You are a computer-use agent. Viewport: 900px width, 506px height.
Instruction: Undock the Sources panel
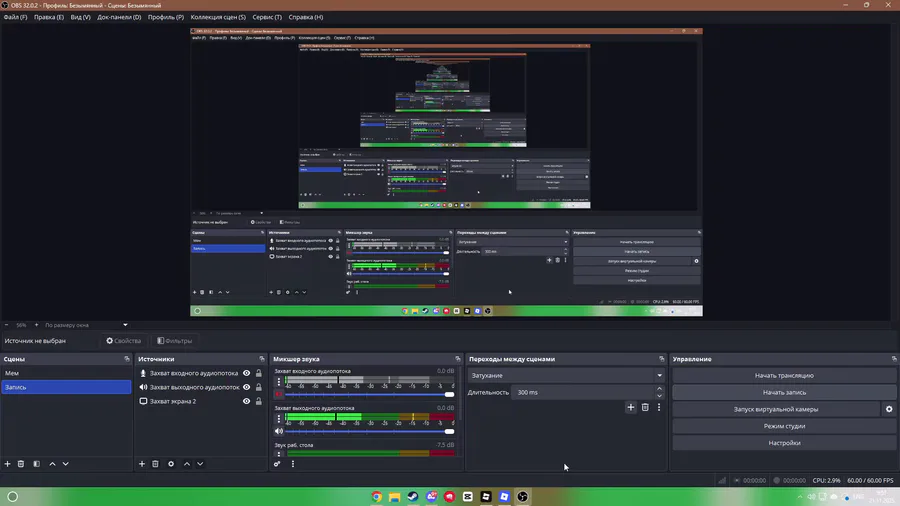pos(262,359)
